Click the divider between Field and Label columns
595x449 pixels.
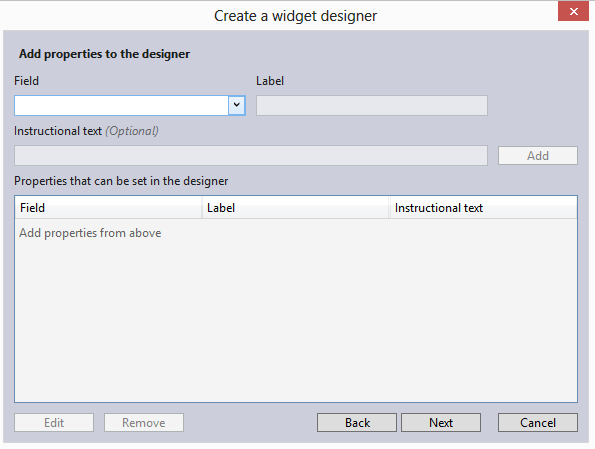pyautogui.click(x=202, y=208)
